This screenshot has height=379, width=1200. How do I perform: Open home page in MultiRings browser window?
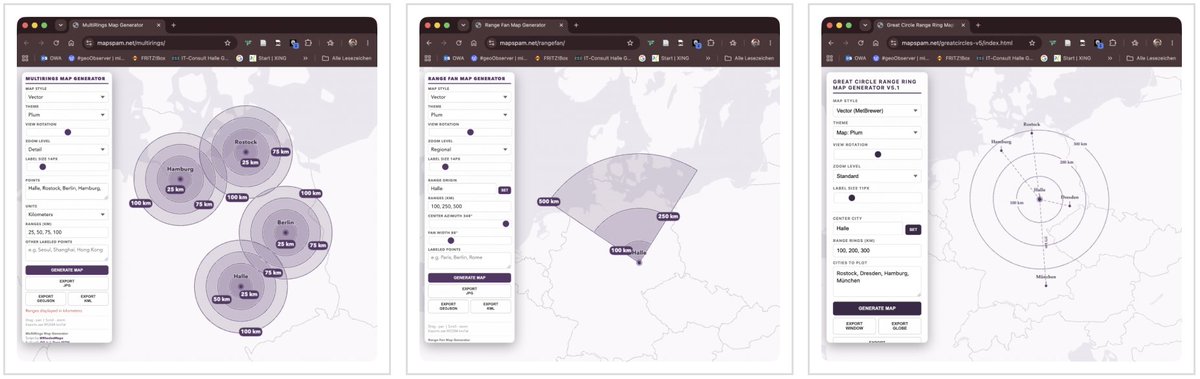click(x=70, y=43)
